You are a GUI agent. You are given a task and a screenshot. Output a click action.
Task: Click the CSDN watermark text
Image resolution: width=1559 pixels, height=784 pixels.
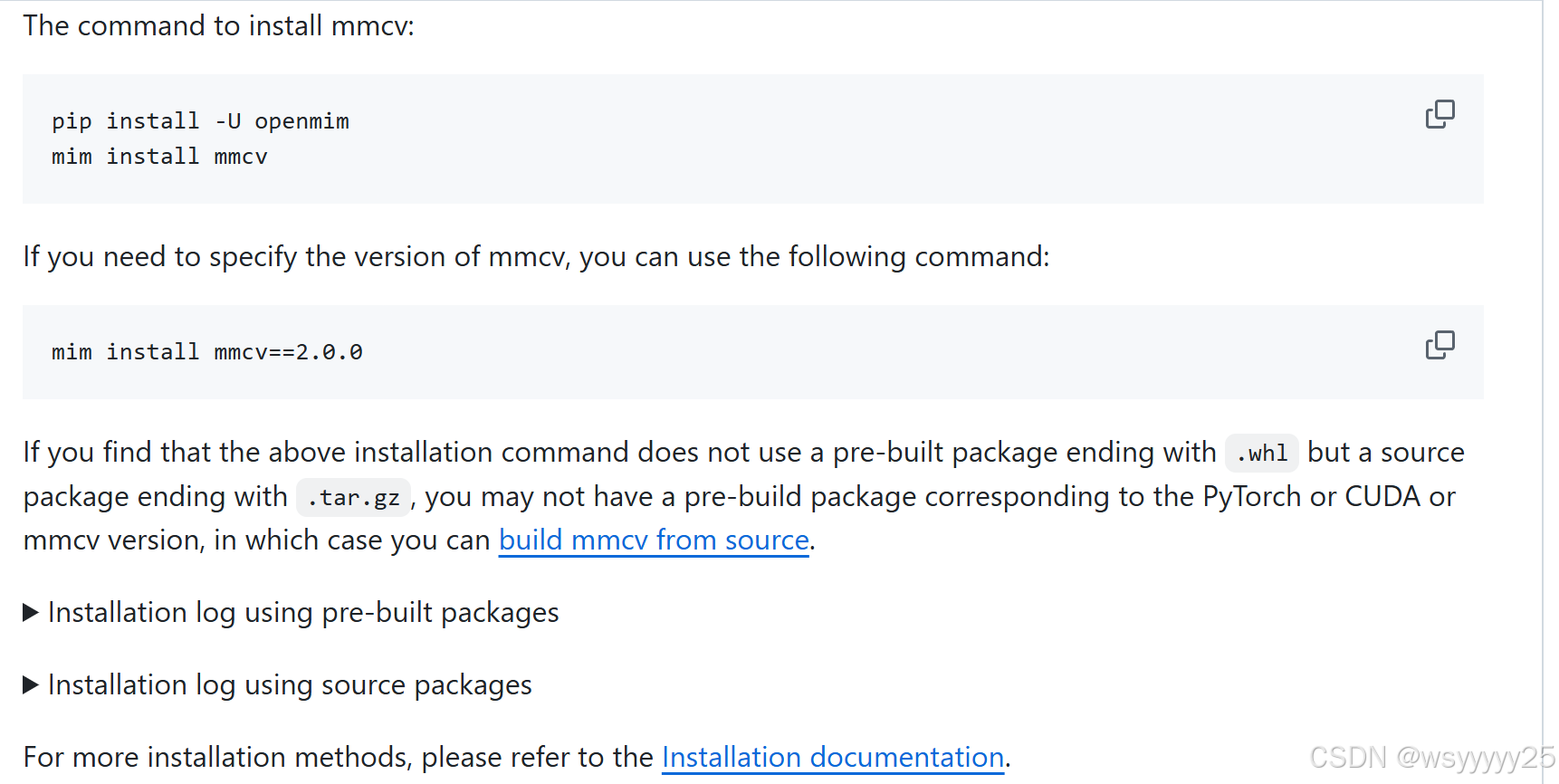pos(1430,755)
